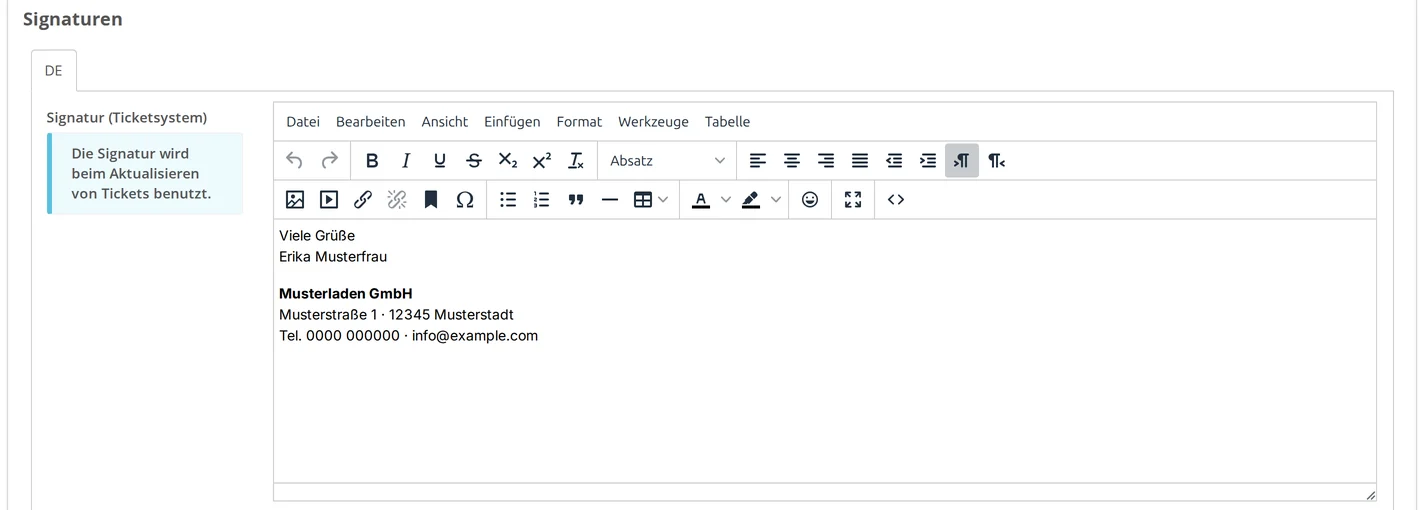Open the emoji picker
1424x510 pixels.
810,199
